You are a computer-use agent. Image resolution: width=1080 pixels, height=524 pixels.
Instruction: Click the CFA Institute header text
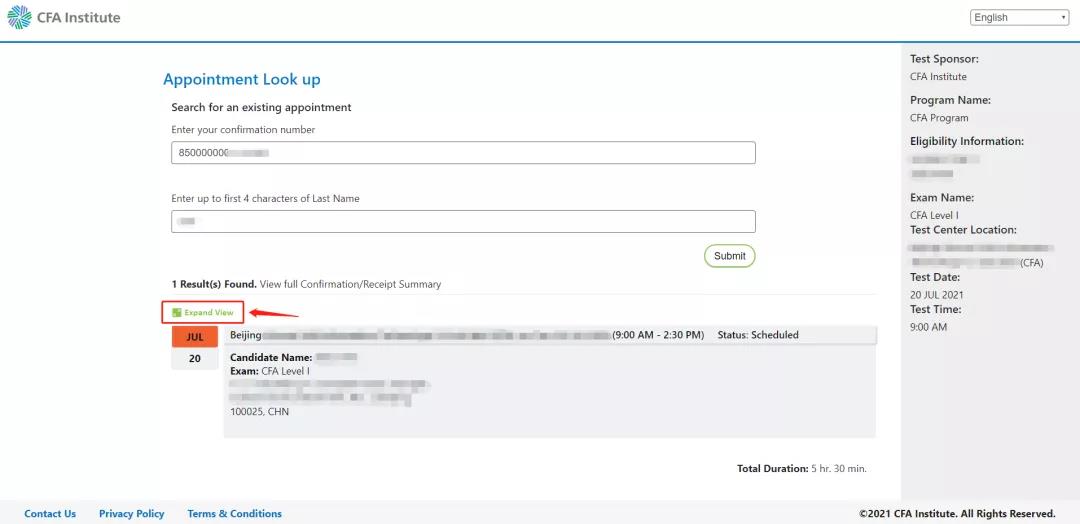79,17
